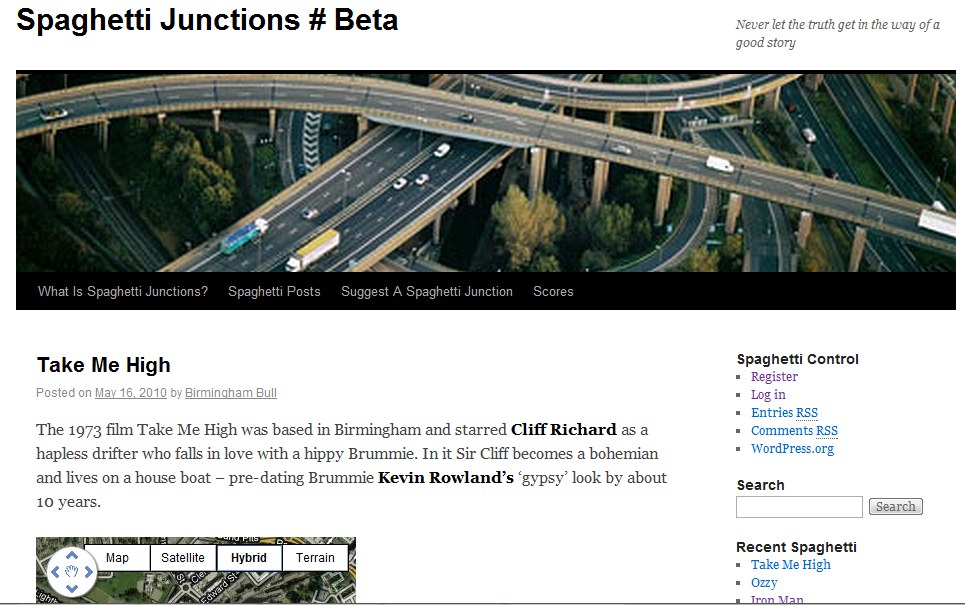
Task: Pan the map down with the arrow
Action: (71, 589)
